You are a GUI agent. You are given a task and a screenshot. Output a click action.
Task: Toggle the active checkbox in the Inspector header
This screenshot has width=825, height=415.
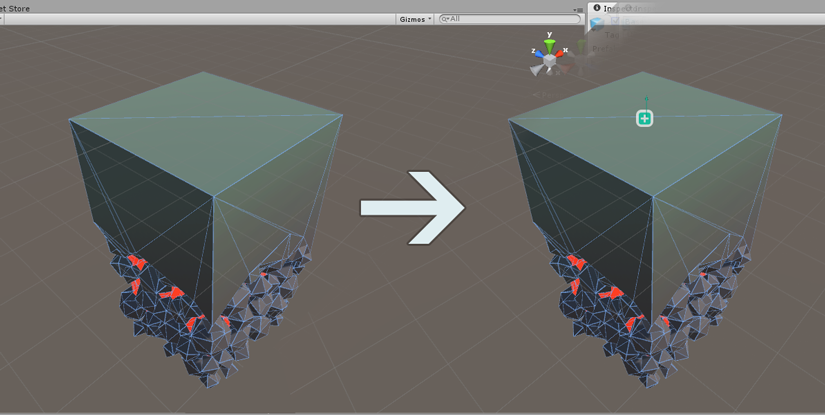616,21
